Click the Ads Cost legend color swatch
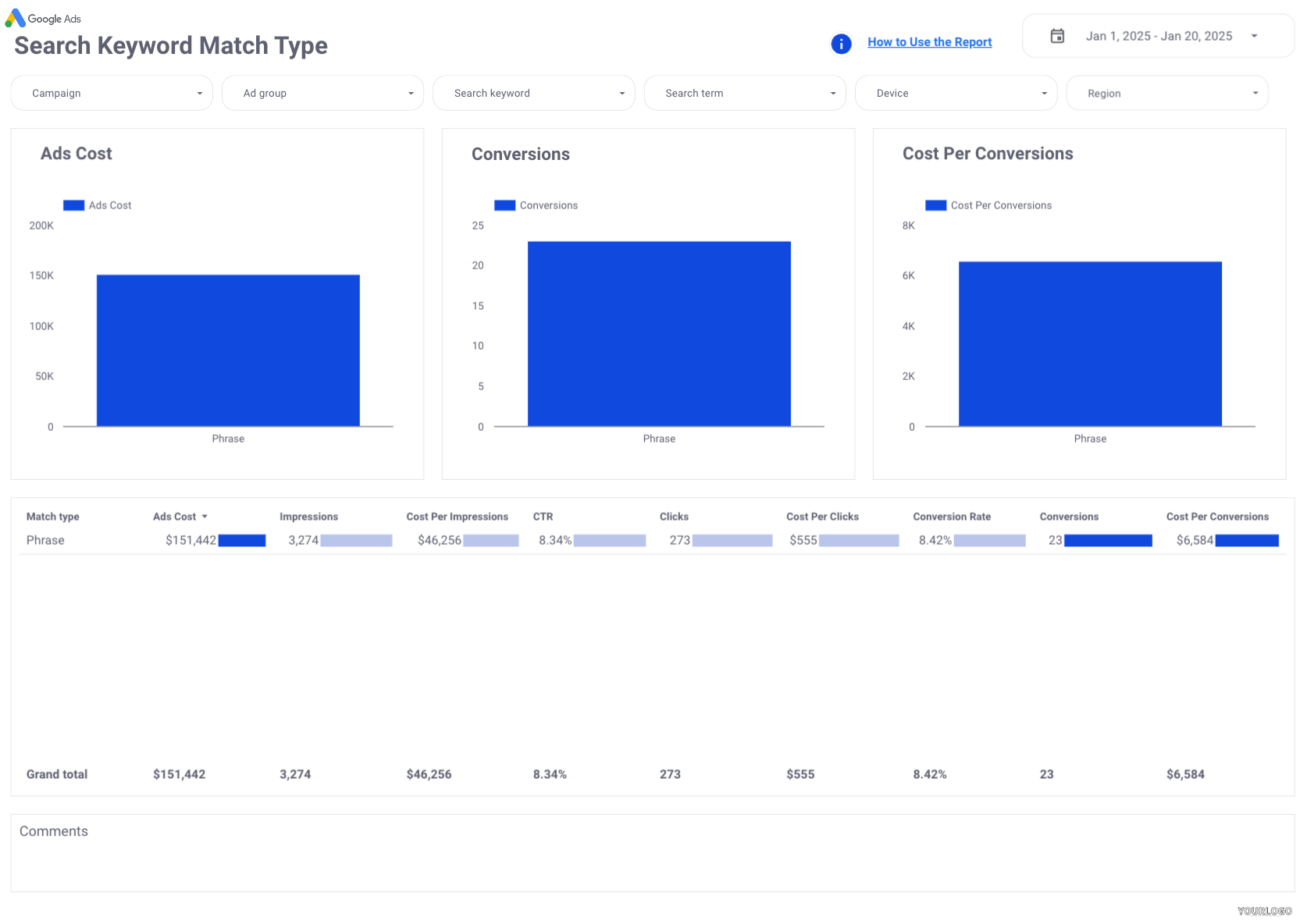 pos(73,205)
